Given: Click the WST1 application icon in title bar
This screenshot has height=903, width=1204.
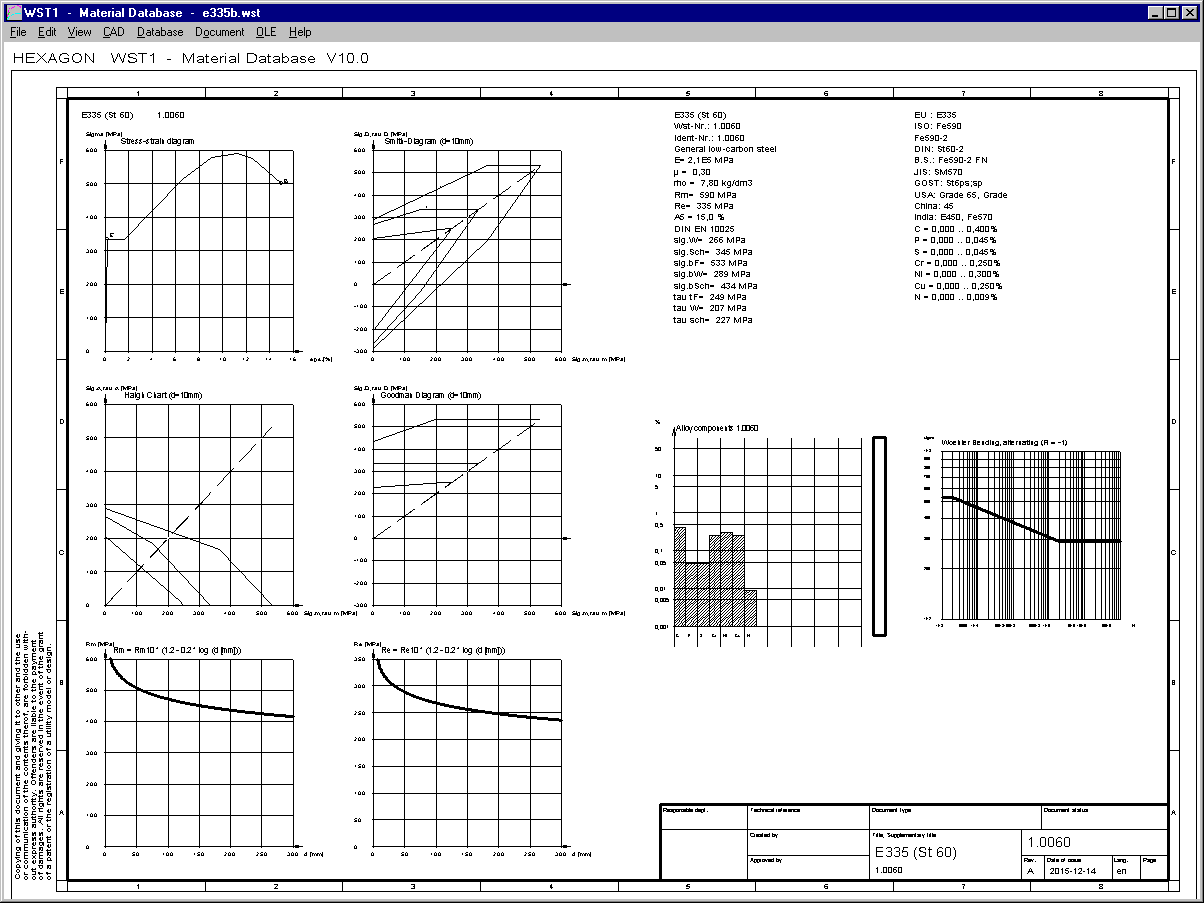Looking at the screenshot, I should (x=12, y=12).
